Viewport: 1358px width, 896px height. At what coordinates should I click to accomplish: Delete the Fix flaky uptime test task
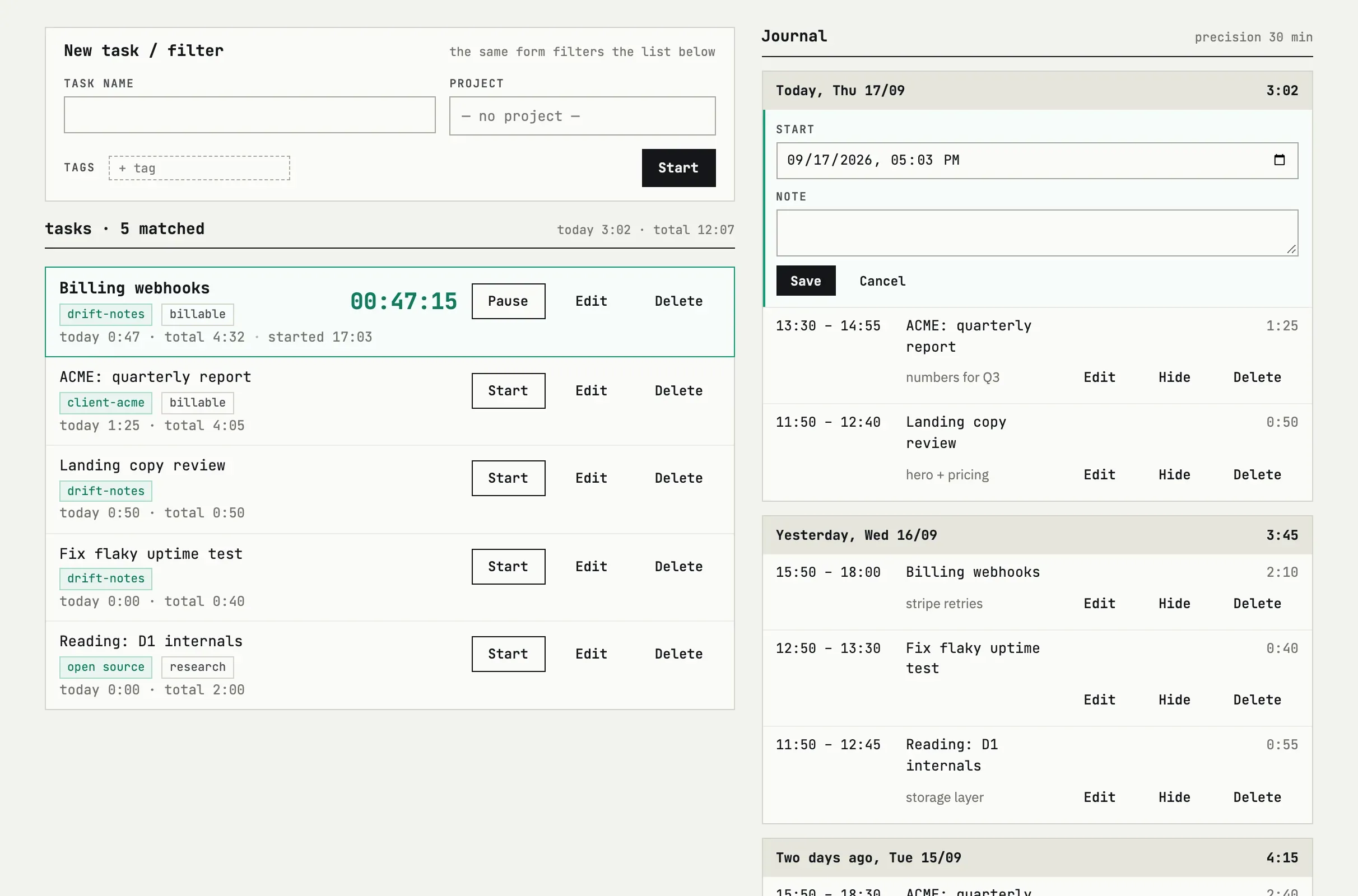pos(678,567)
